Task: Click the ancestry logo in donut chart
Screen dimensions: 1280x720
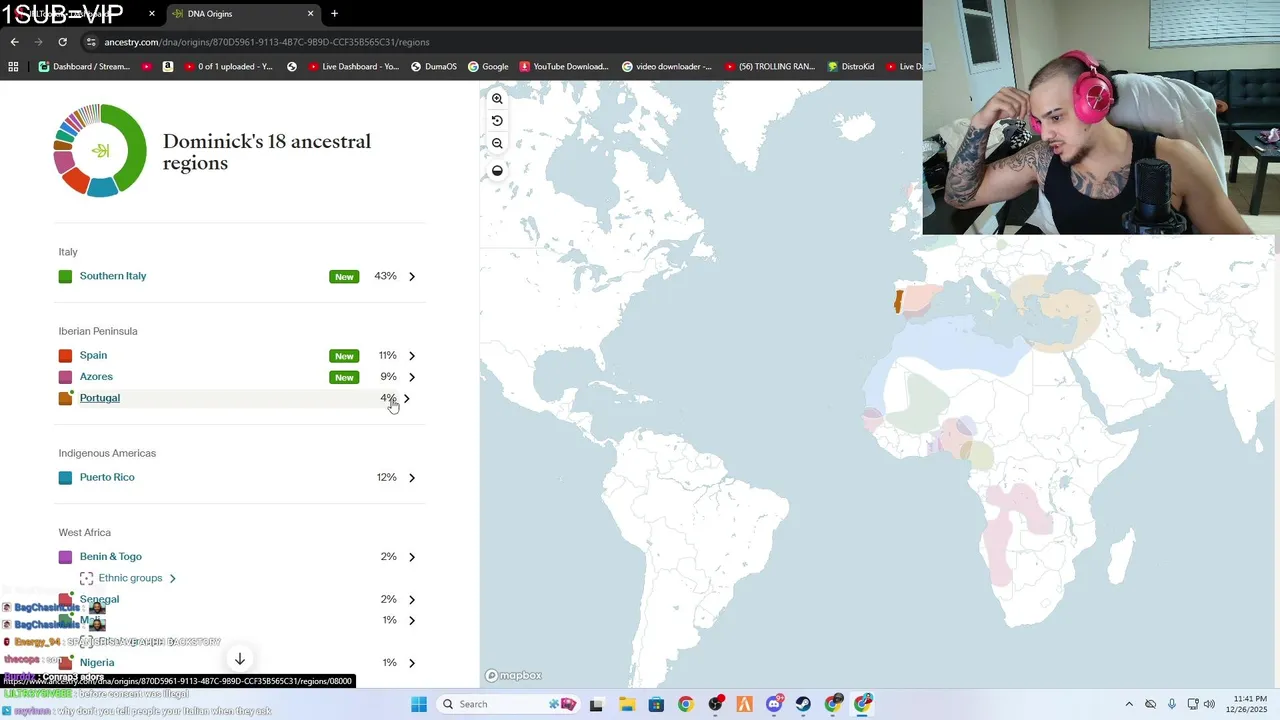Action: click(x=100, y=151)
